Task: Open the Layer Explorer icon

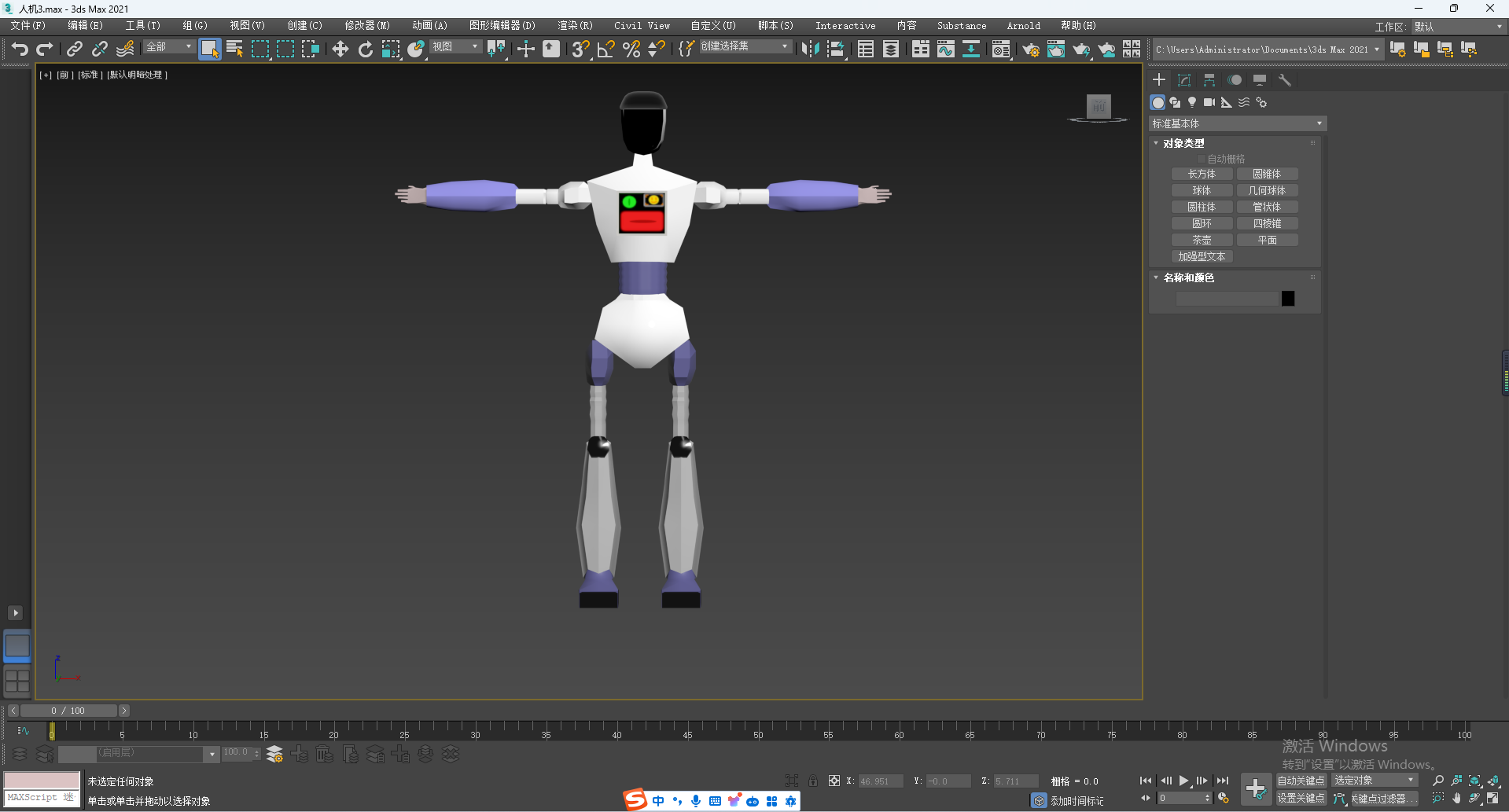Action: tap(891, 50)
